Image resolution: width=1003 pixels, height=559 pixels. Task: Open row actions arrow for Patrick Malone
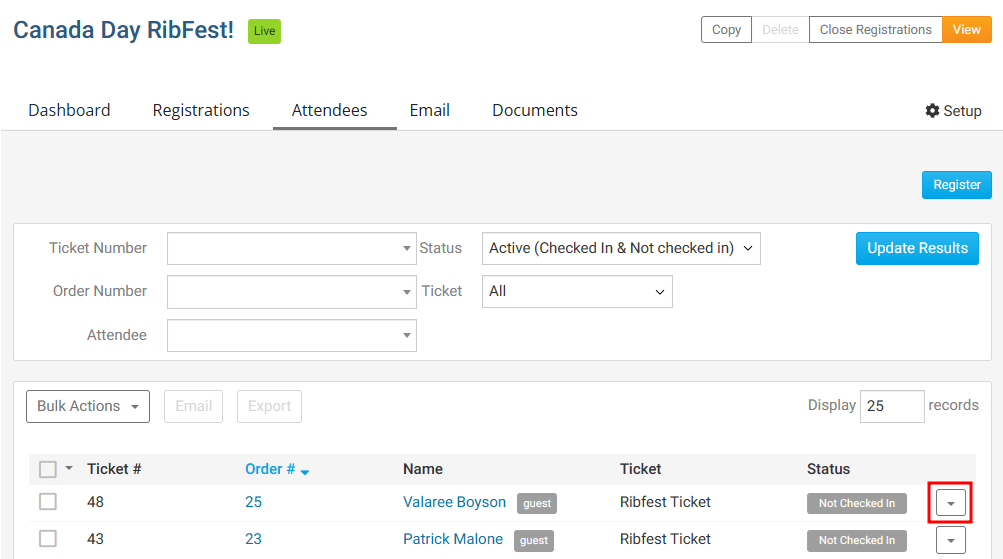click(x=950, y=540)
